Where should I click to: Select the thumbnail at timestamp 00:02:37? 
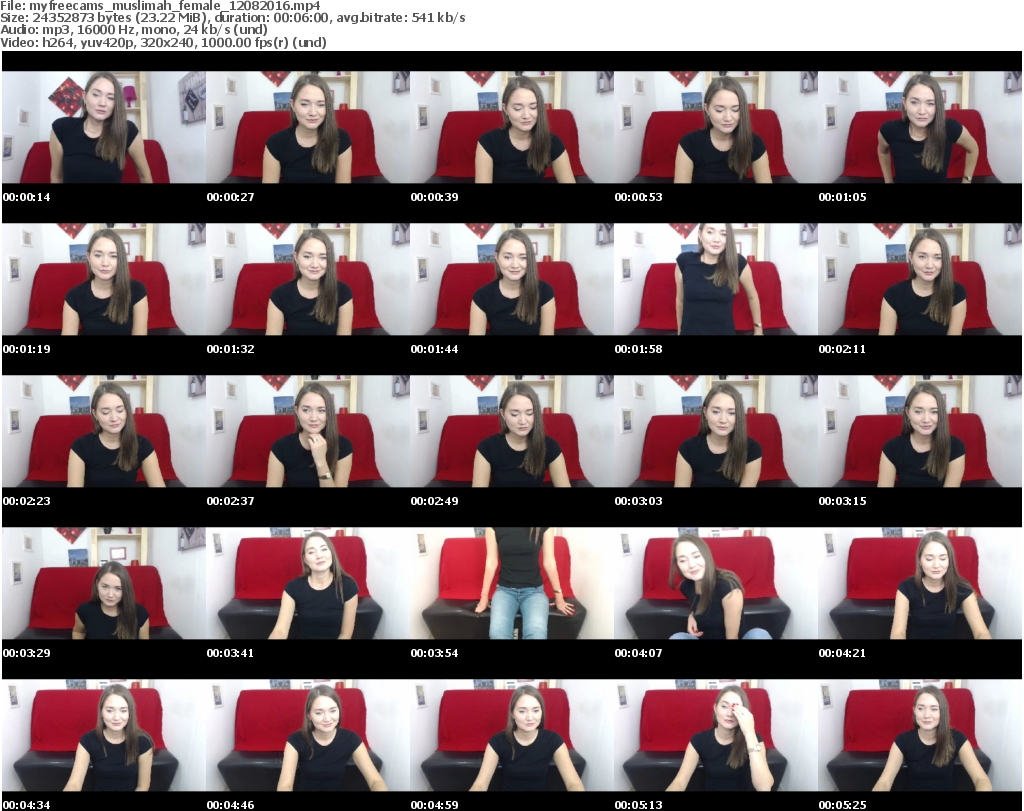[308, 432]
